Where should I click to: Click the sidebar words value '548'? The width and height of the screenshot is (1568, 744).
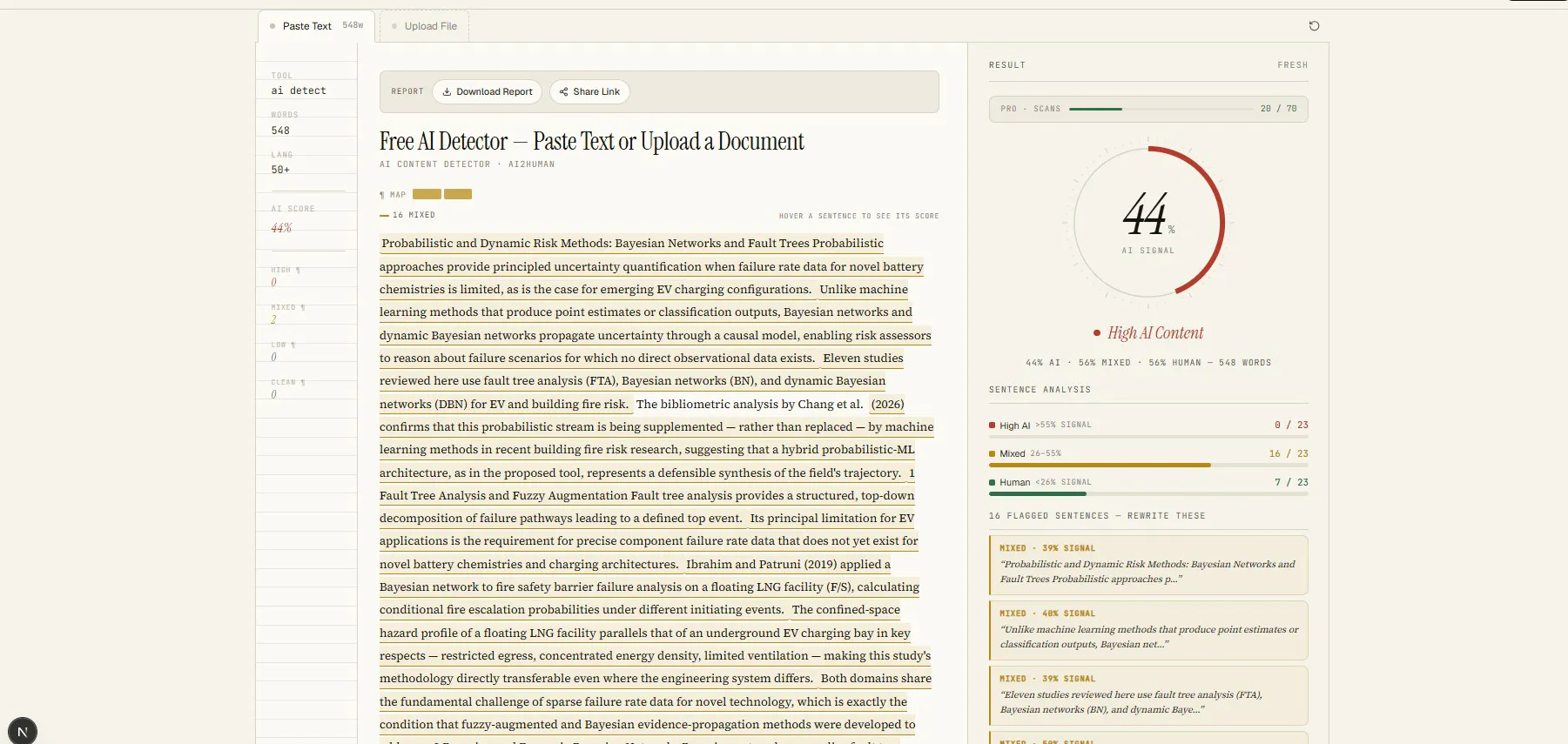tap(280, 131)
